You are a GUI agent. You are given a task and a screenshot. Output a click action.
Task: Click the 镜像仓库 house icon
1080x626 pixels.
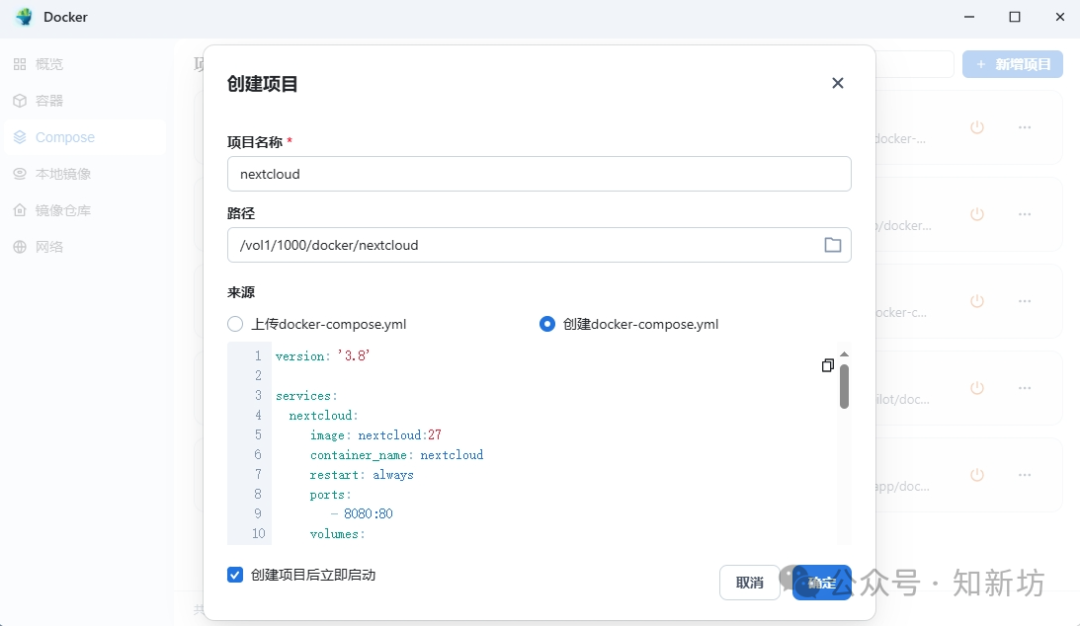coord(20,210)
